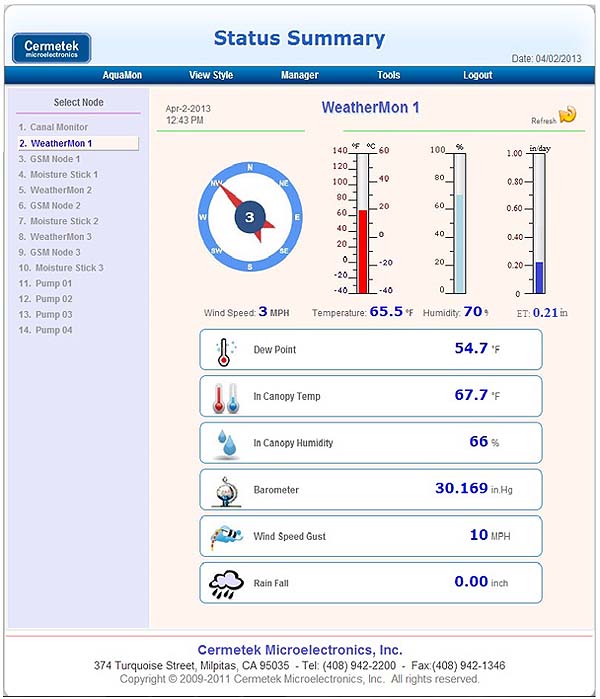Image resolution: width=600 pixels, height=699 pixels.
Task: Click the In Canopy Temp thermometers icon
Action: 226,398
